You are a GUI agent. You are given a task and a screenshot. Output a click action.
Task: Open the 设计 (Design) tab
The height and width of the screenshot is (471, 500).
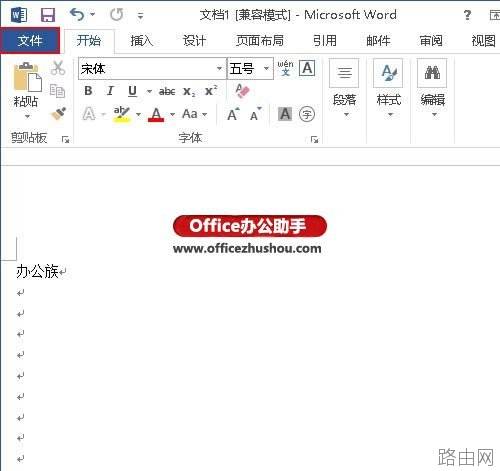coord(194,41)
